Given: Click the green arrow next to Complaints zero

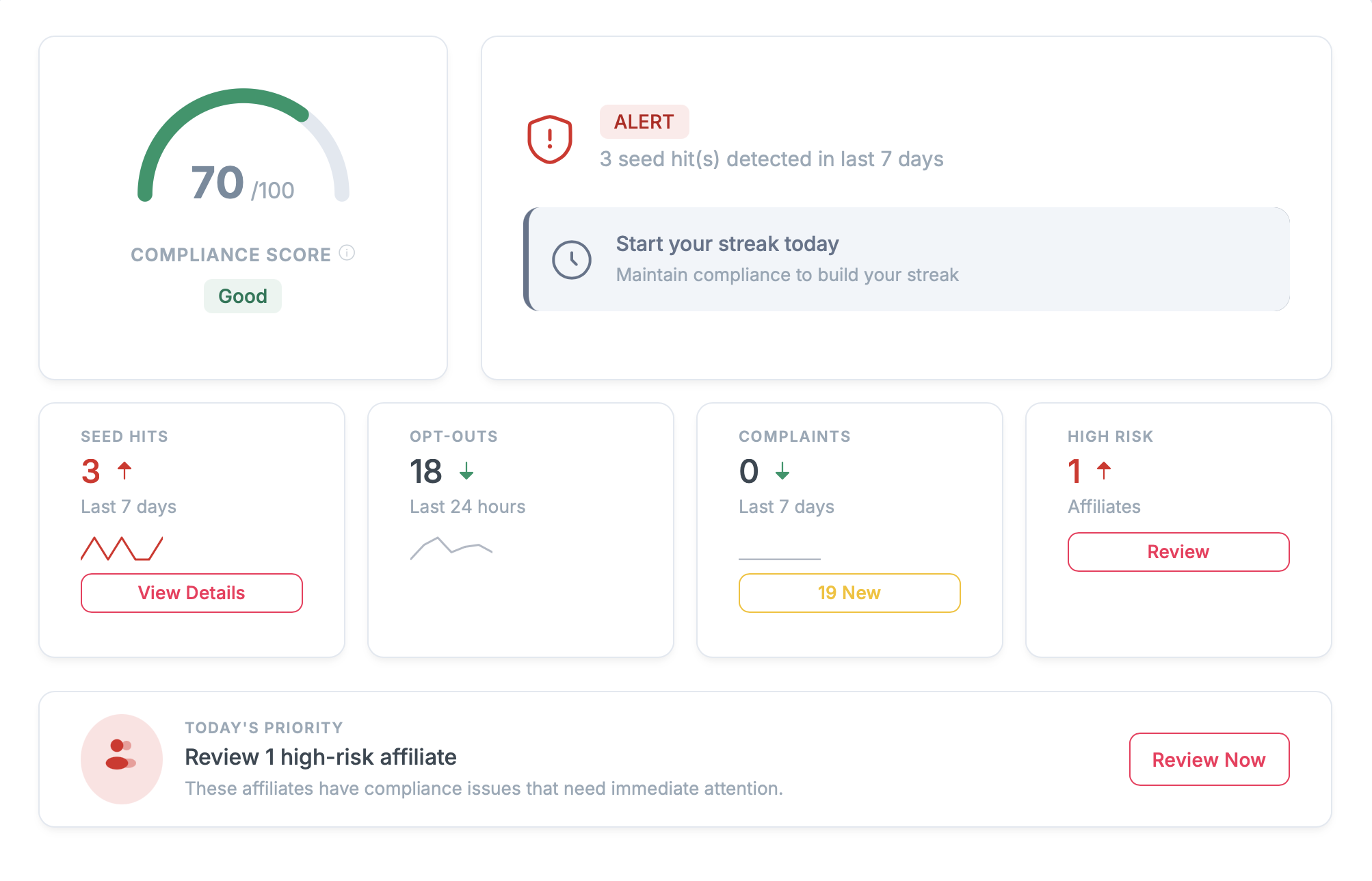Looking at the screenshot, I should click(782, 471).
